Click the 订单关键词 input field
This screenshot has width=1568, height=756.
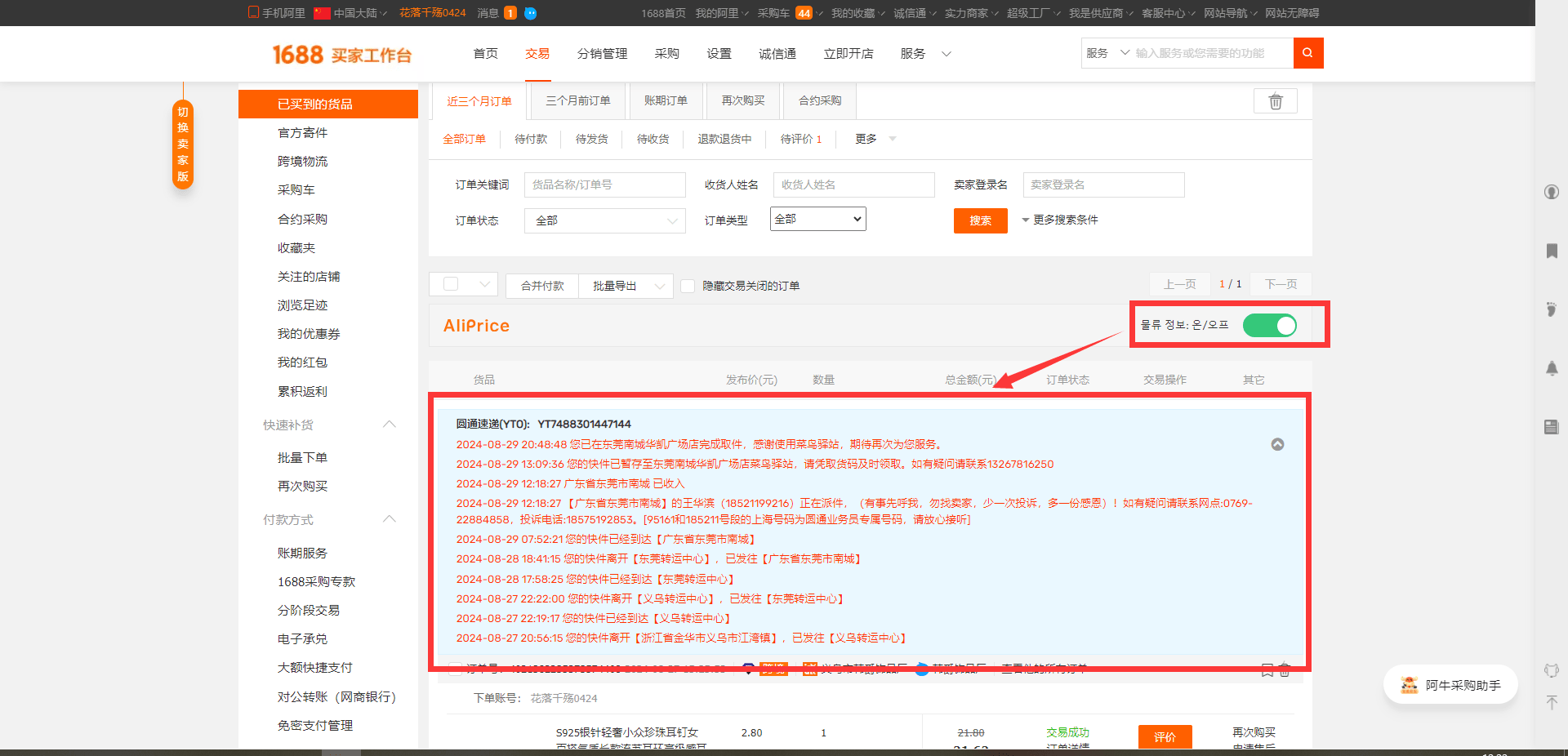click(604, 185)
